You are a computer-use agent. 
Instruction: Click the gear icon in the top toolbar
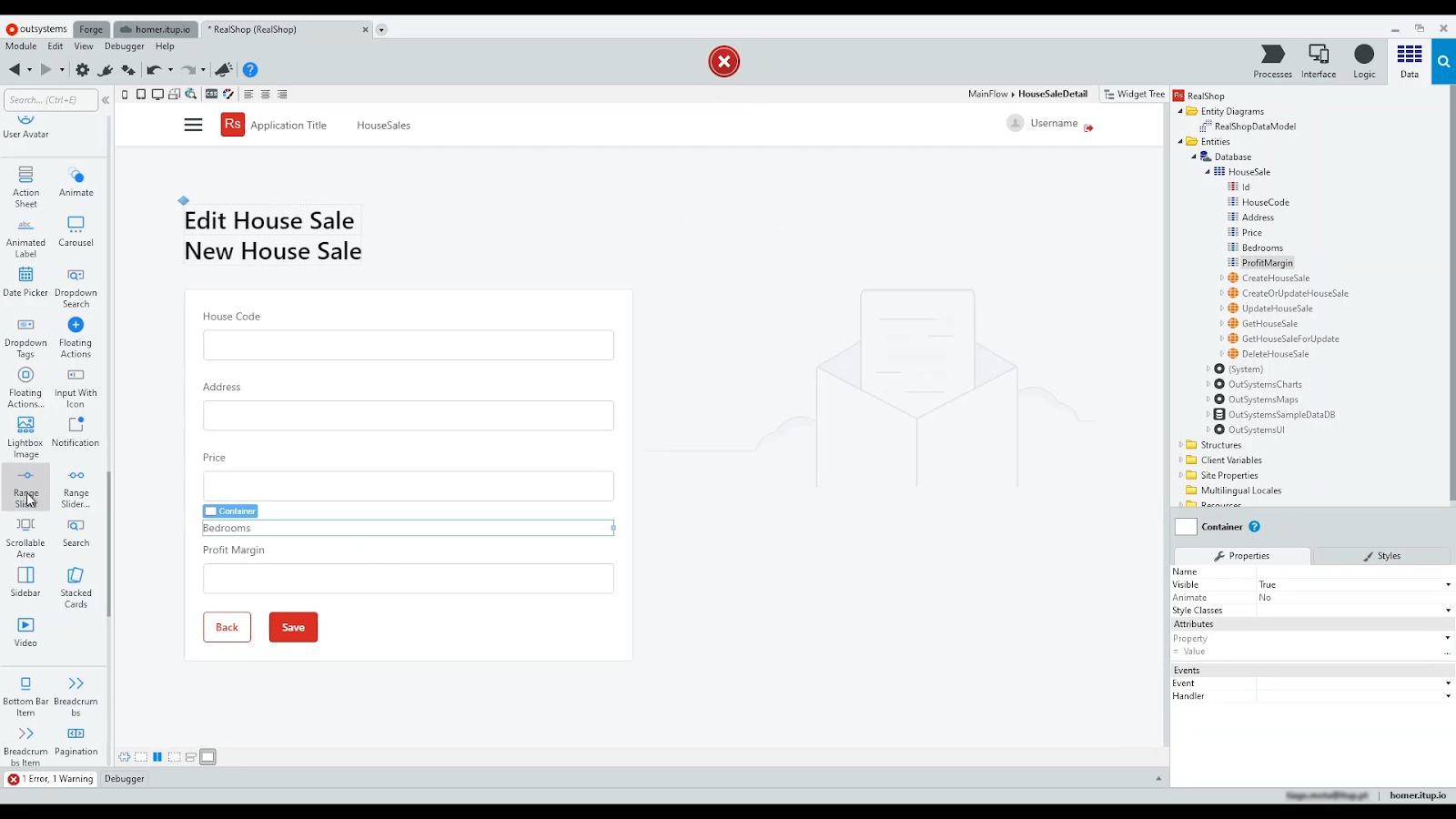point(82,70)
